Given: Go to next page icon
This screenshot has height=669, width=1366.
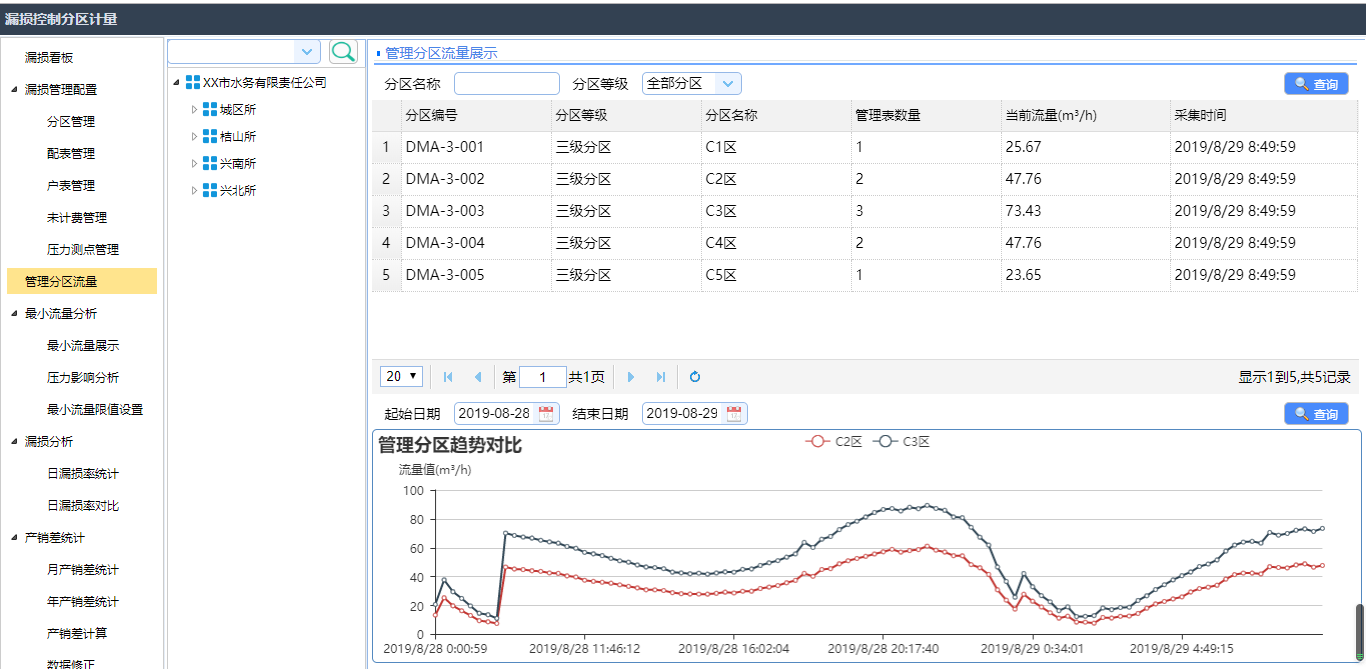Looking at the screenshot, I should 631,377.
